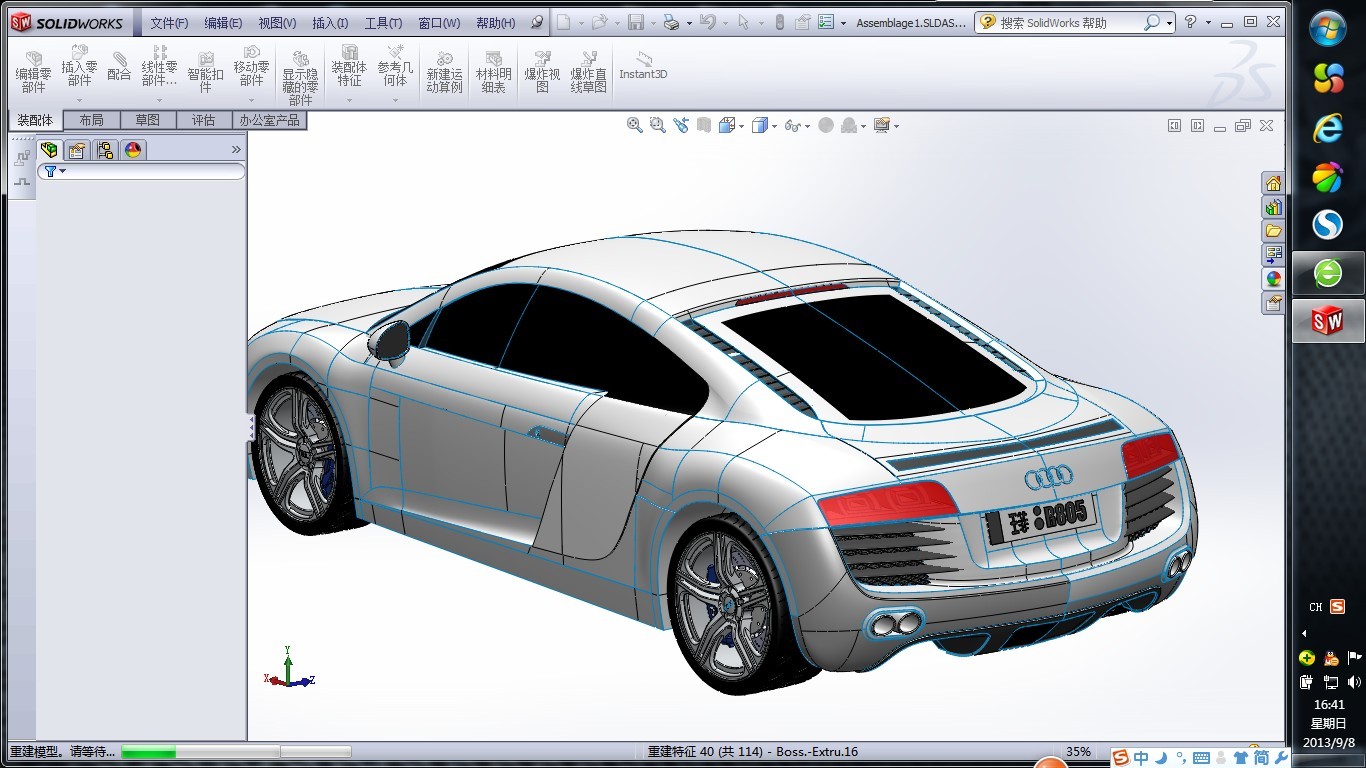Image resolution: width=1366 pixels, height=768 pixels.
Task: Click the Zoom to Area icon
Action: click(657, 125)
